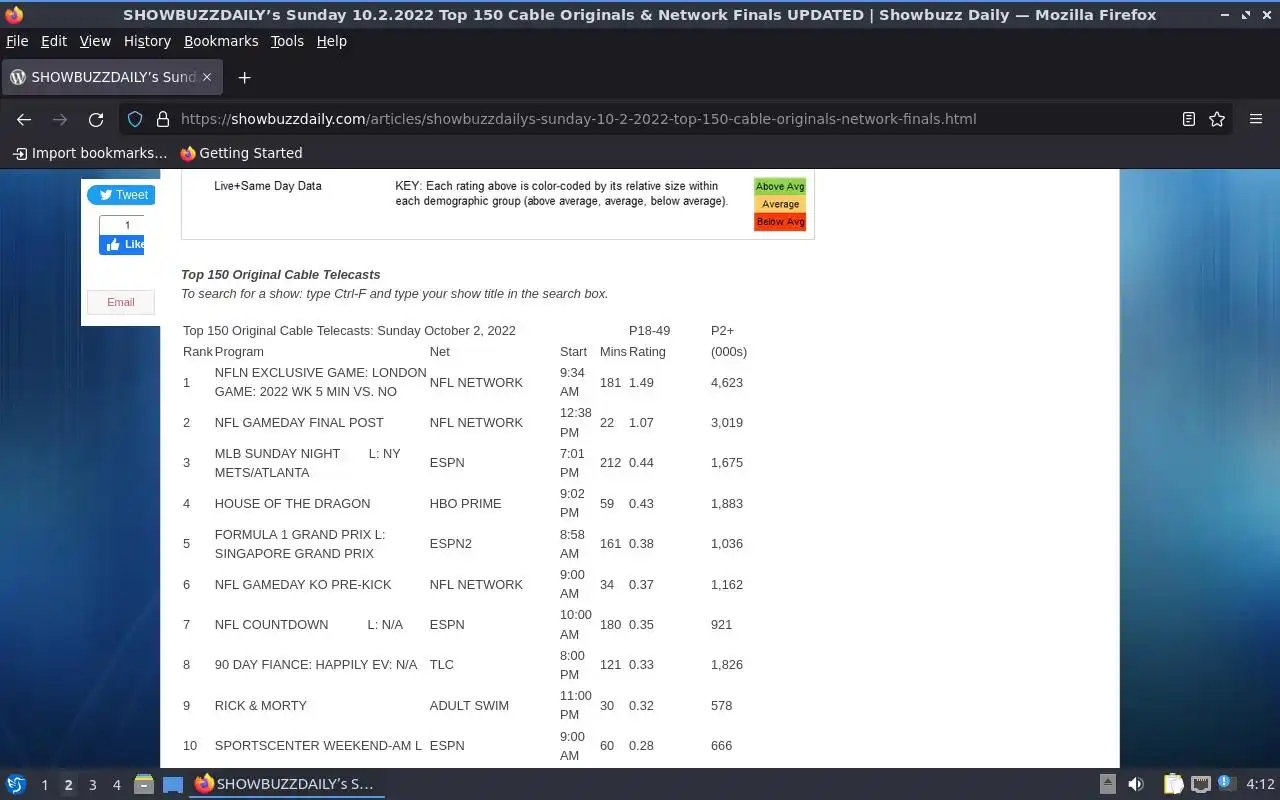Focus Firefox SHOWBUZZDAILY taskbar window button
The height and width of the screenshot is (800, 1280).
tap(287, 784)
